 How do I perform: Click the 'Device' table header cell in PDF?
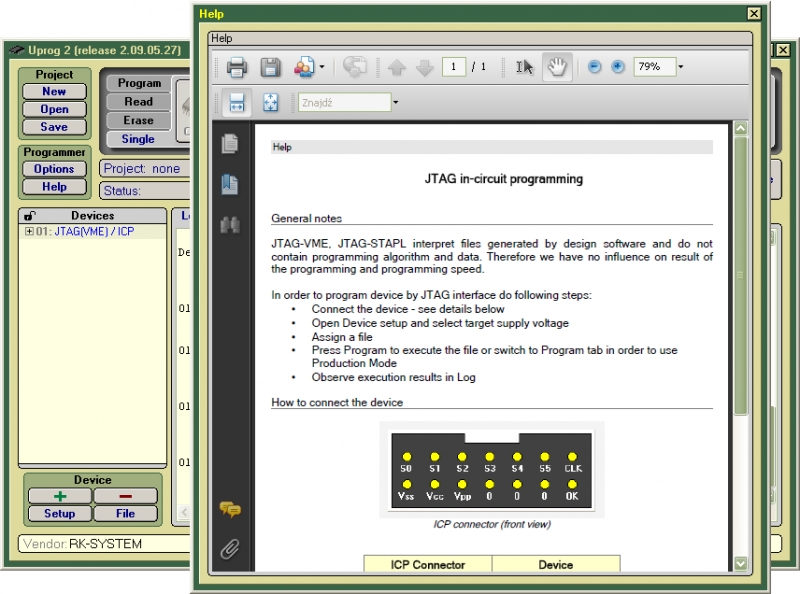point(556,564)
